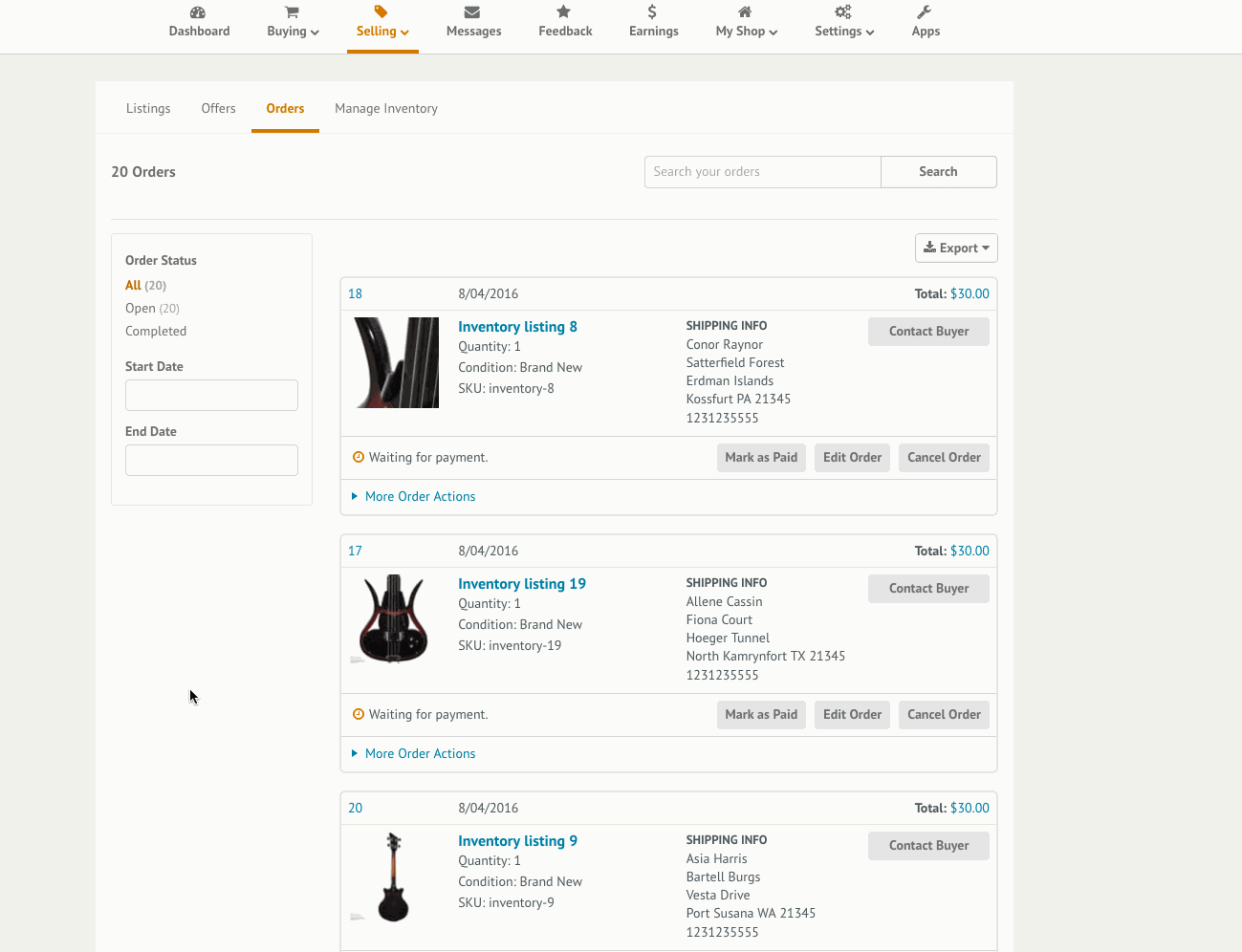
Task: Mark order 18 as Paid
Action: coord(761,458)
